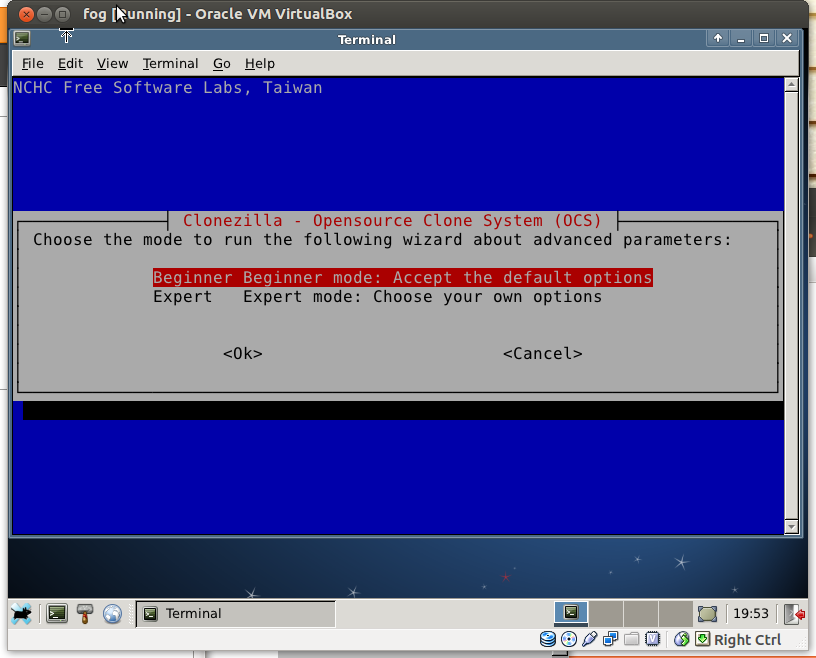The height and width of the screenshot is (658, 816).
Task: Switch to the Terminal taskbar window button
Action: pyautogui.click(x=235, y=613)
